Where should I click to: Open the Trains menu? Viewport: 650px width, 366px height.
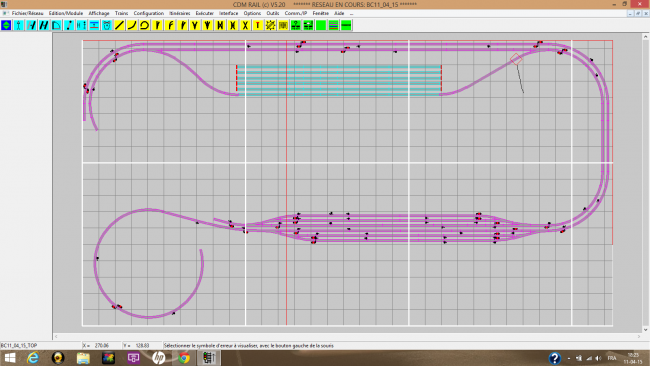tap(121, 13)
